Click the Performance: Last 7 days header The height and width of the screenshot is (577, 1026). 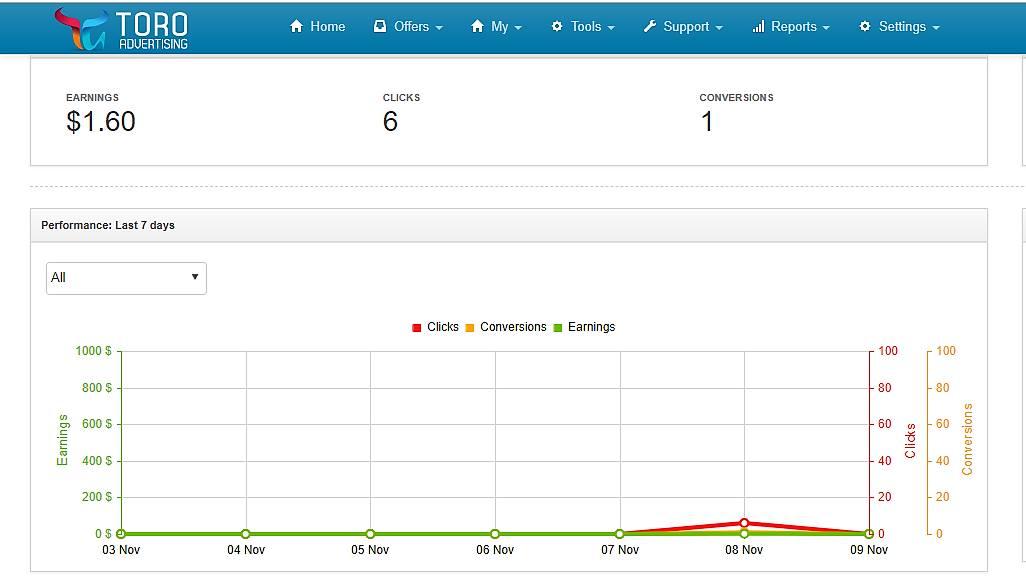[x=108, y=225]
